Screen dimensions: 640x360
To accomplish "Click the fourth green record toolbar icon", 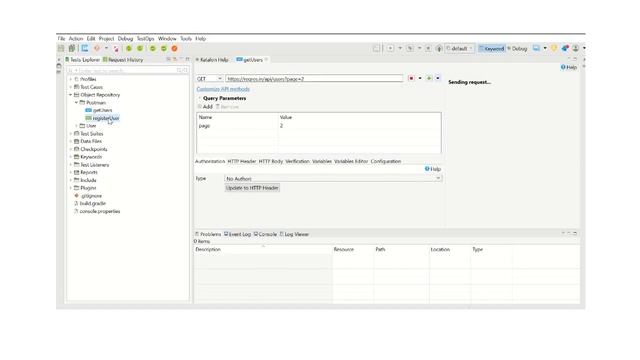I will tap(164, 48).
